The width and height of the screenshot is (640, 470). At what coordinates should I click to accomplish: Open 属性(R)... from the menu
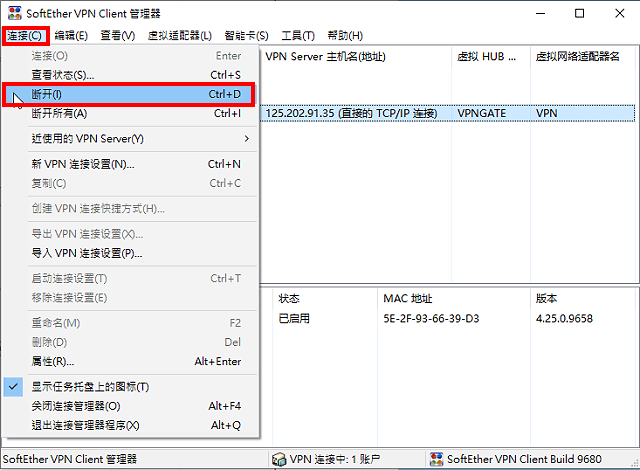click(131, 361)
